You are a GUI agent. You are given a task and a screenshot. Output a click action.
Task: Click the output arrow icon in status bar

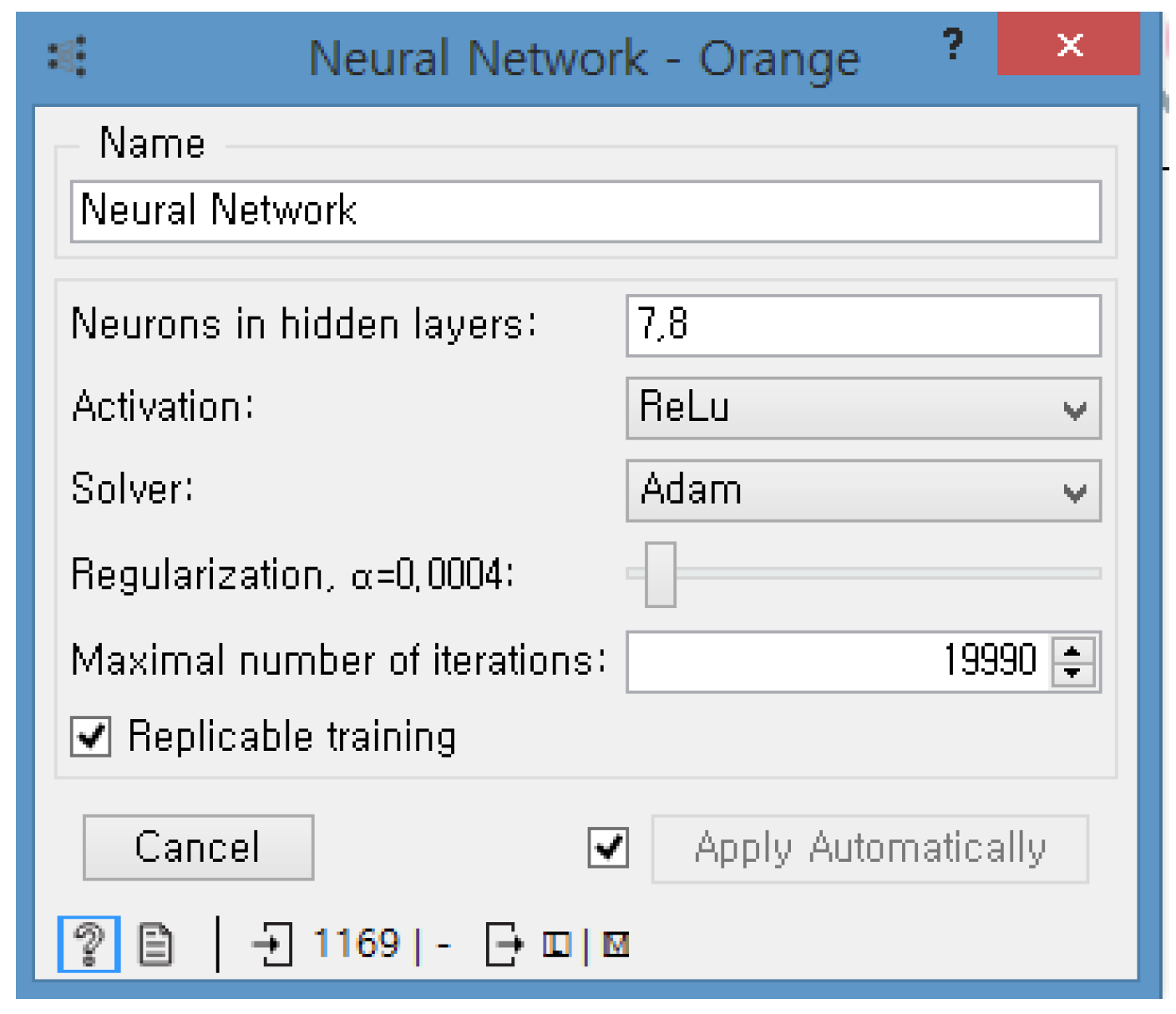(504, 945)
